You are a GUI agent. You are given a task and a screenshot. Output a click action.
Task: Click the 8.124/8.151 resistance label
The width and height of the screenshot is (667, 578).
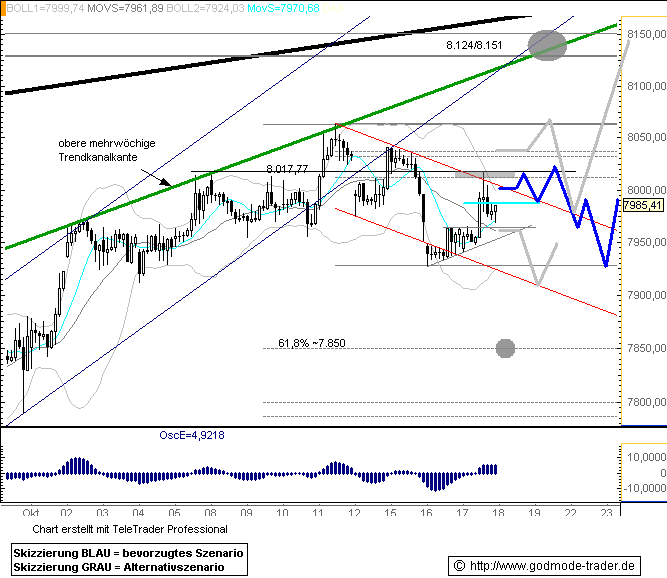[x=474, y=45]
